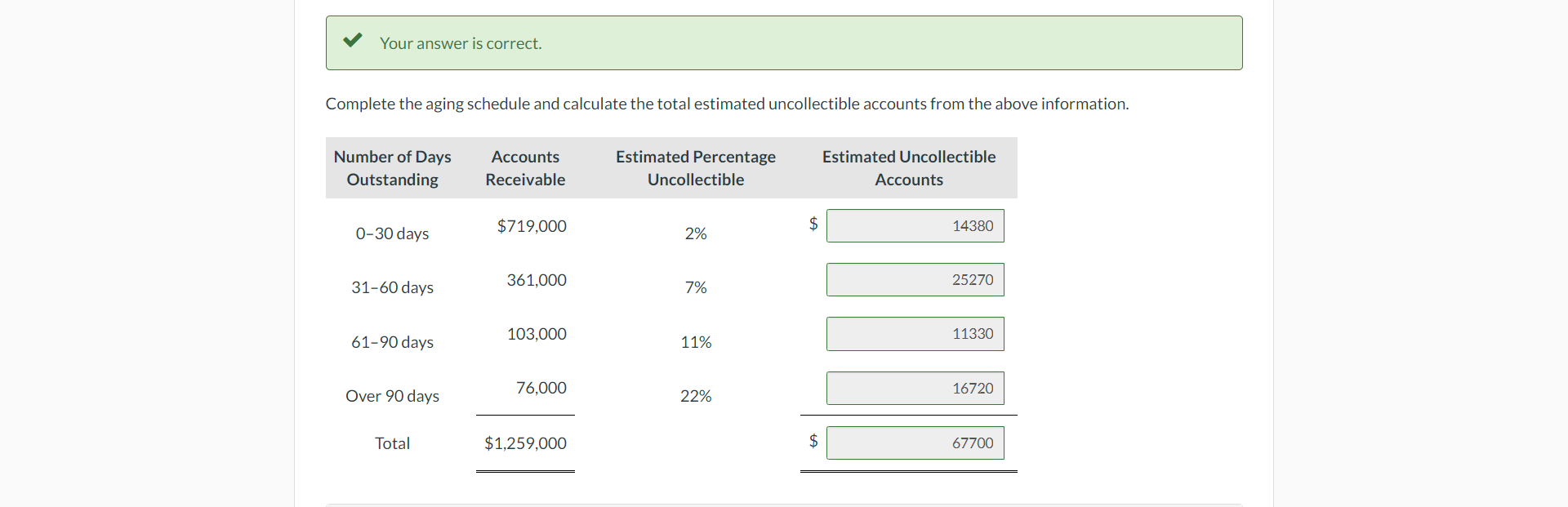Click the 'Estimated Percentage Uncollectible' header
Image resolution: width=1568 pixels, height=507 pixels.
pos(696,168)
